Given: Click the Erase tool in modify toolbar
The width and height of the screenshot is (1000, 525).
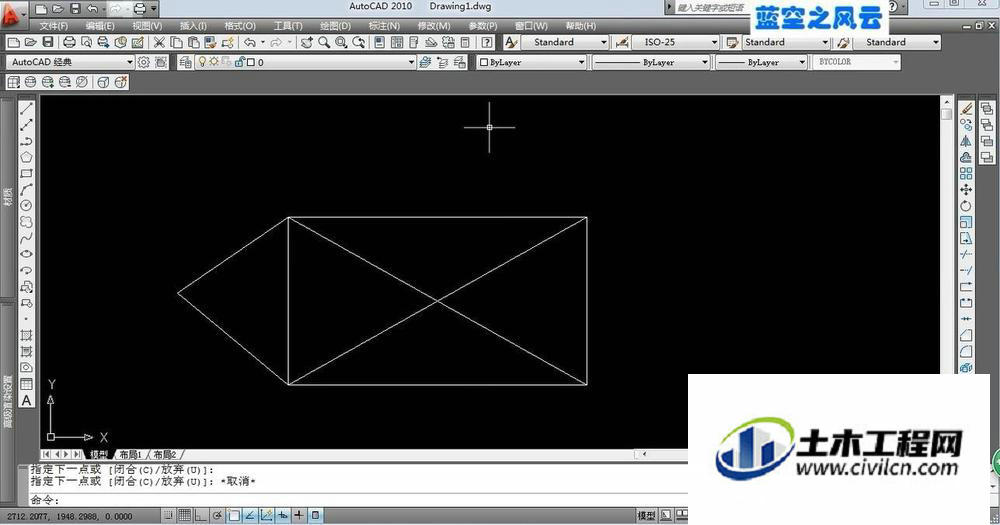Looking at the screenshot, I should 966,109.
